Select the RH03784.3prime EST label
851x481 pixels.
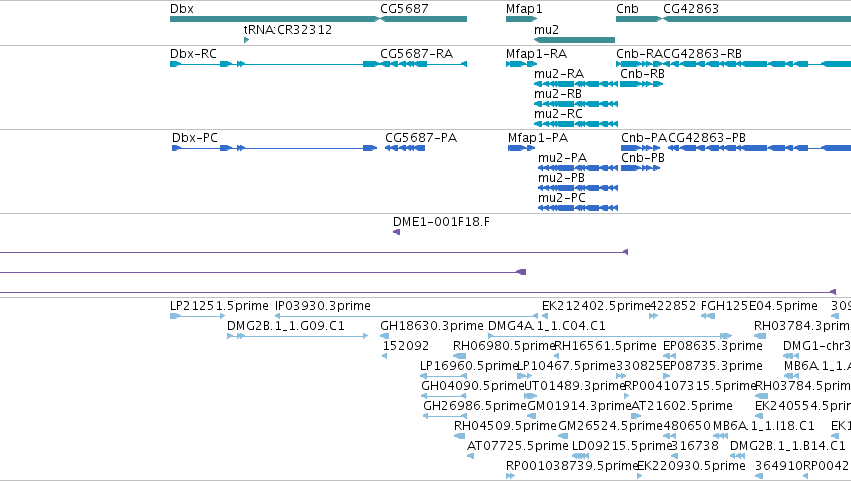802,326
